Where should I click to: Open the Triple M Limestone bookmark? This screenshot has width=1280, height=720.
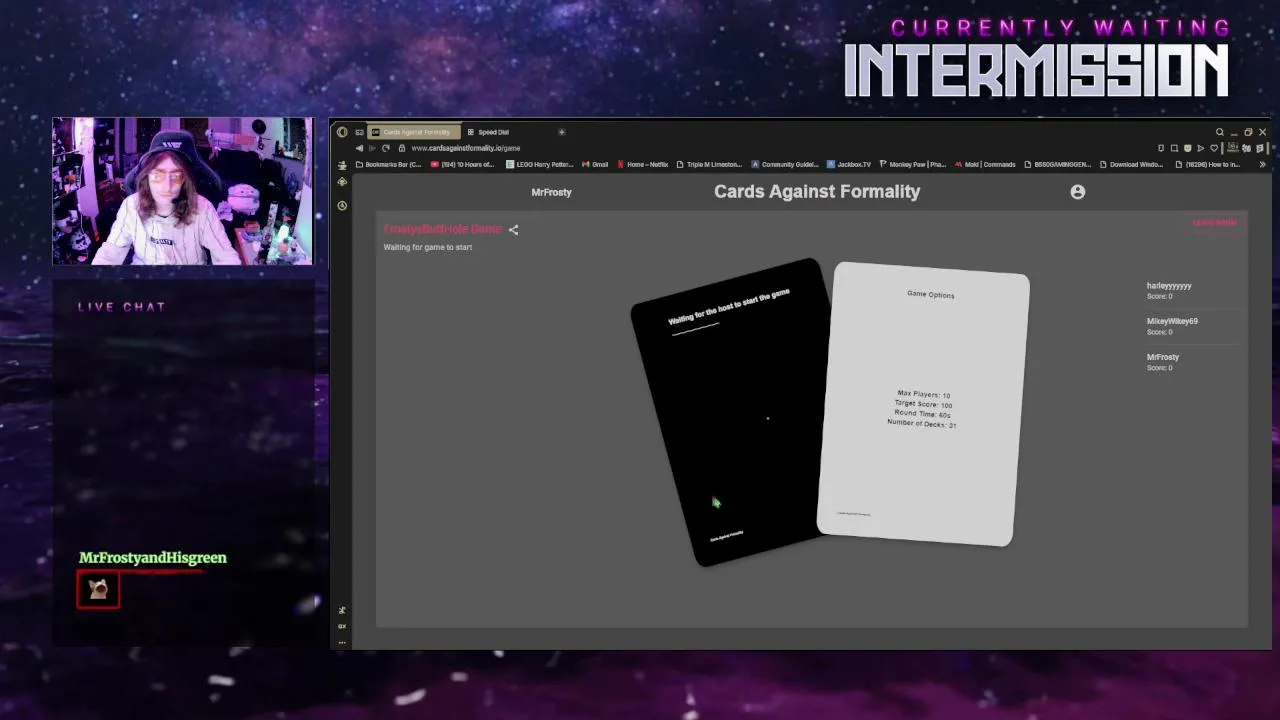(x=709, y=164)
